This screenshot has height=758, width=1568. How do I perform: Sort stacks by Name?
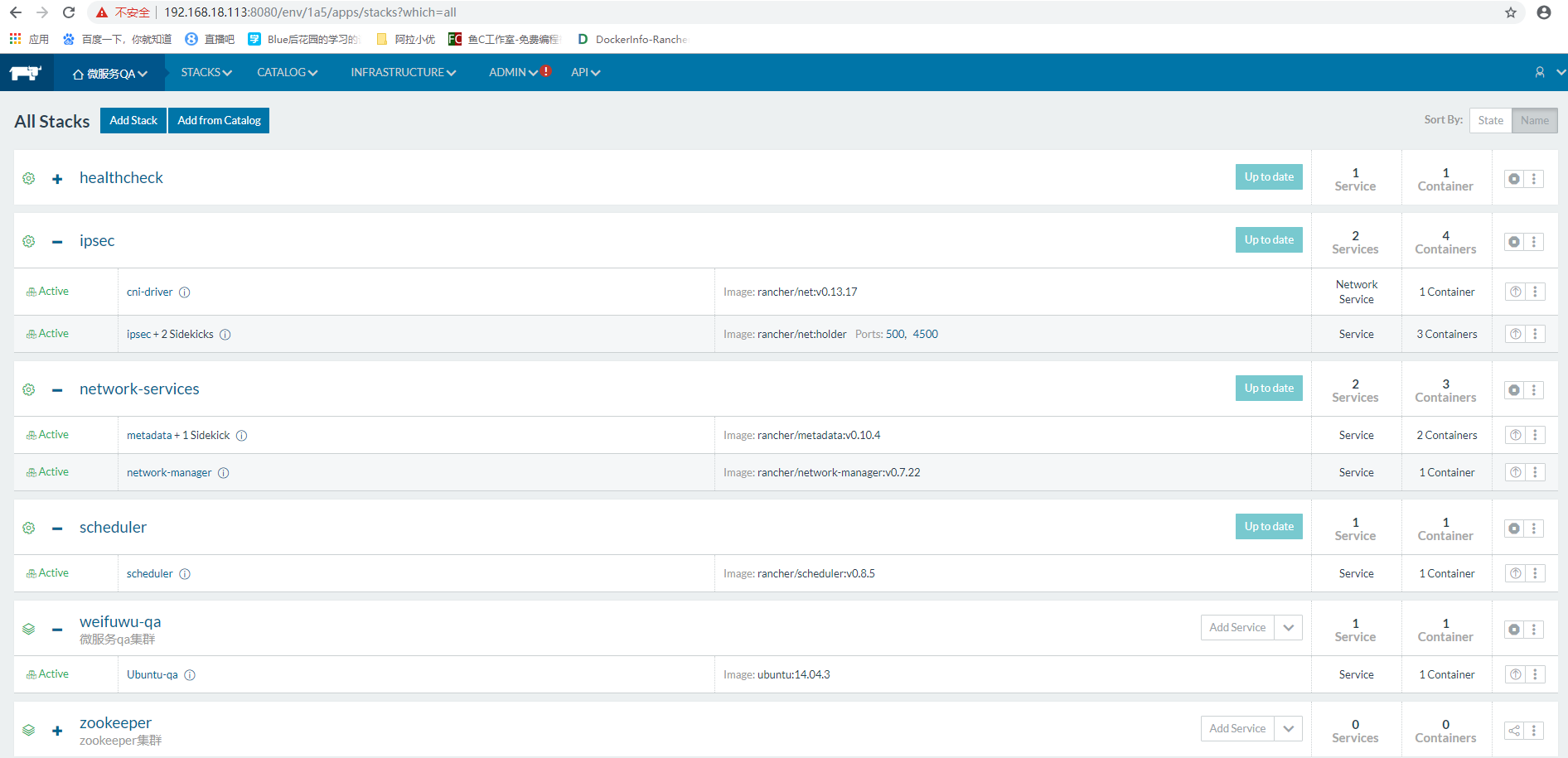pos(1534,119)
